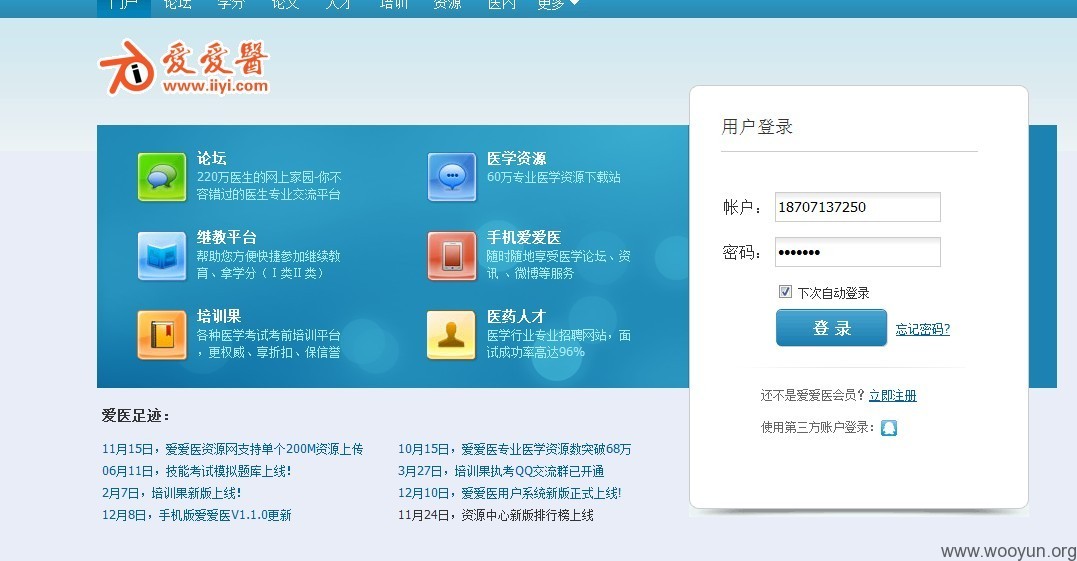Viewport: 1077px width, 561px height.
Task: Open news 12月8日 手机版爱爱医V1.1.0更新
Action: (196, 515)
